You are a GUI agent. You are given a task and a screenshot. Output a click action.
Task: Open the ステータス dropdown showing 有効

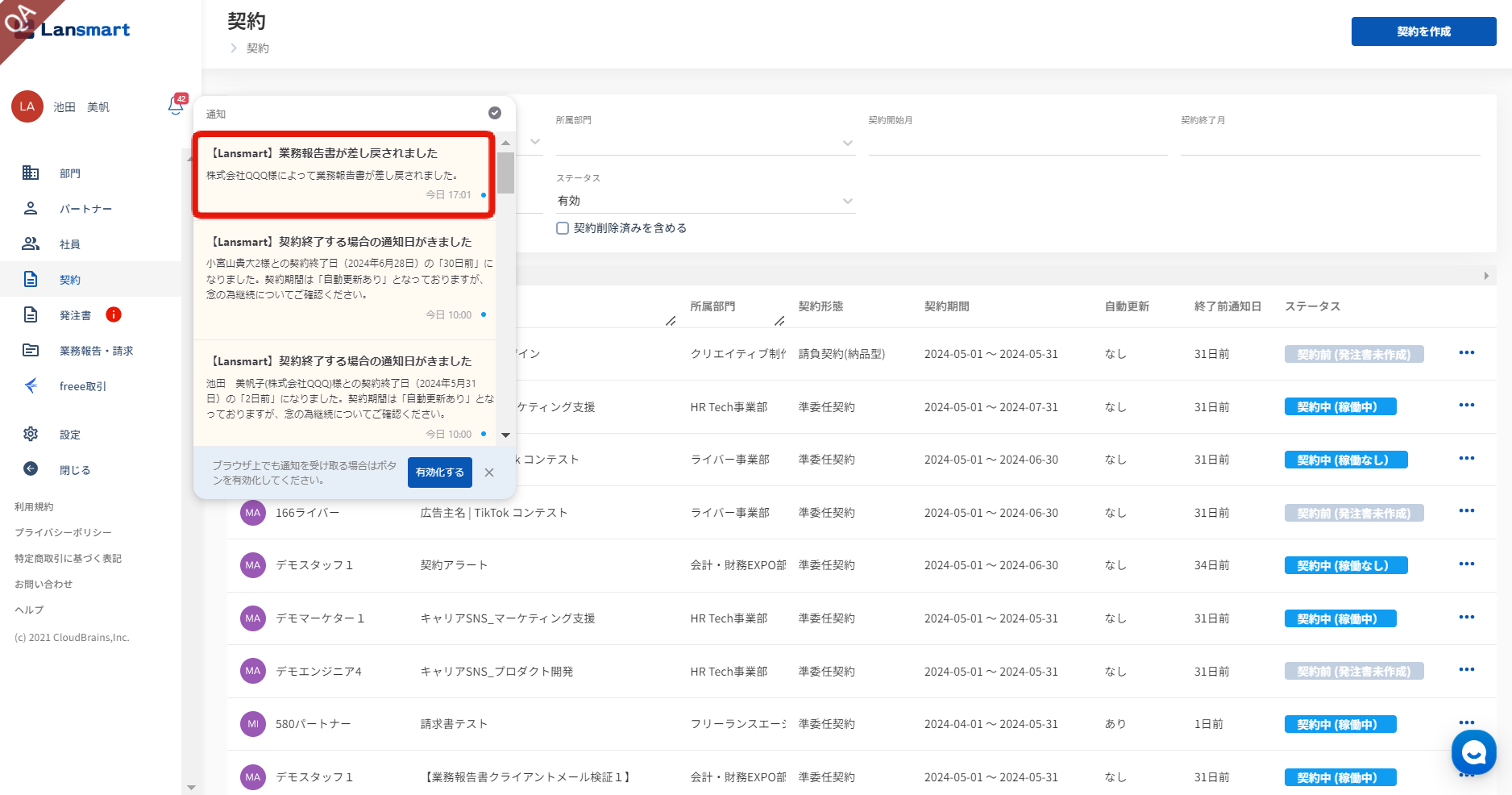point(704,201)
